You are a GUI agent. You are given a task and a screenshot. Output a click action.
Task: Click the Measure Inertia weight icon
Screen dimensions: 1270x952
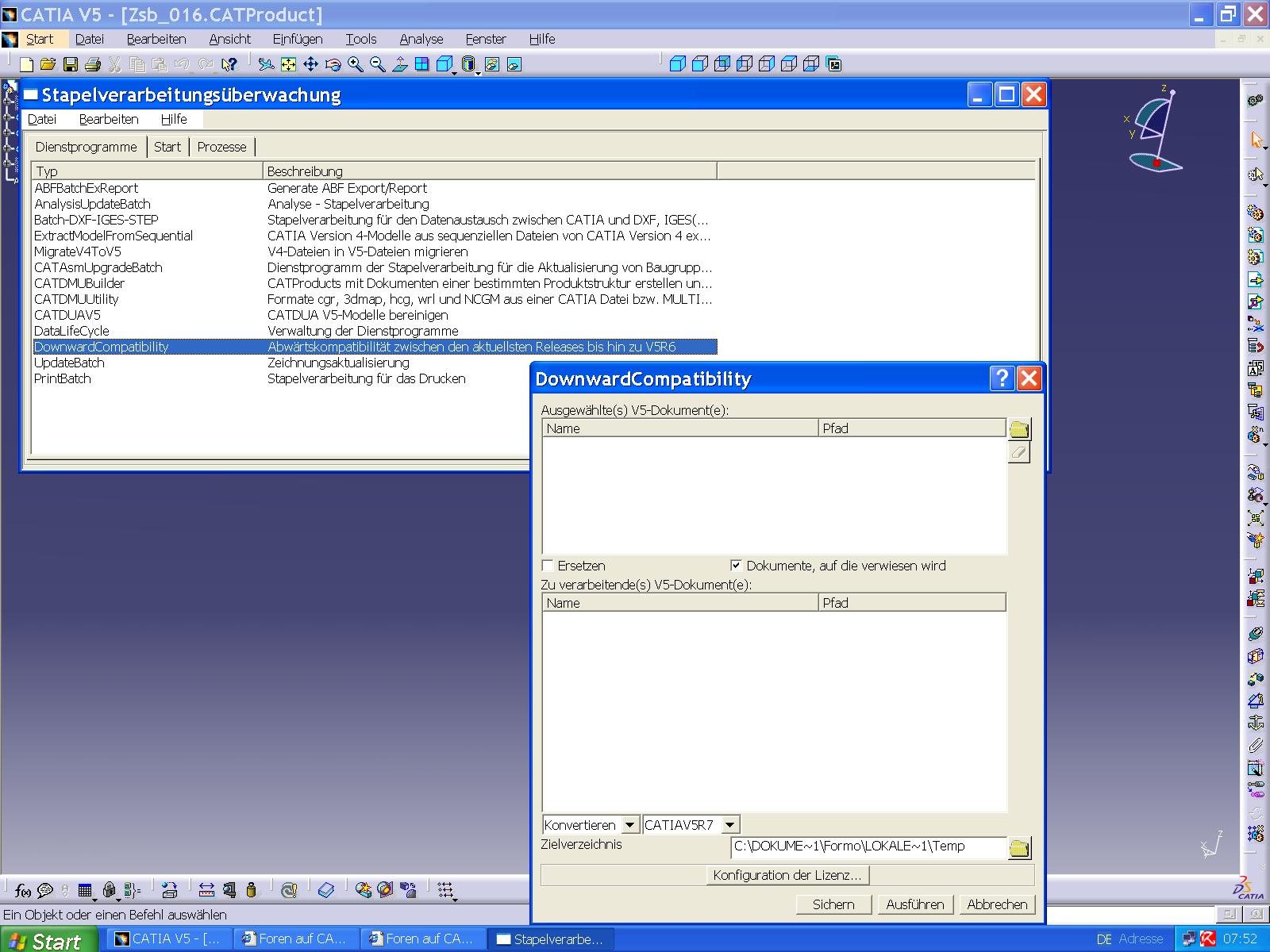252,890
